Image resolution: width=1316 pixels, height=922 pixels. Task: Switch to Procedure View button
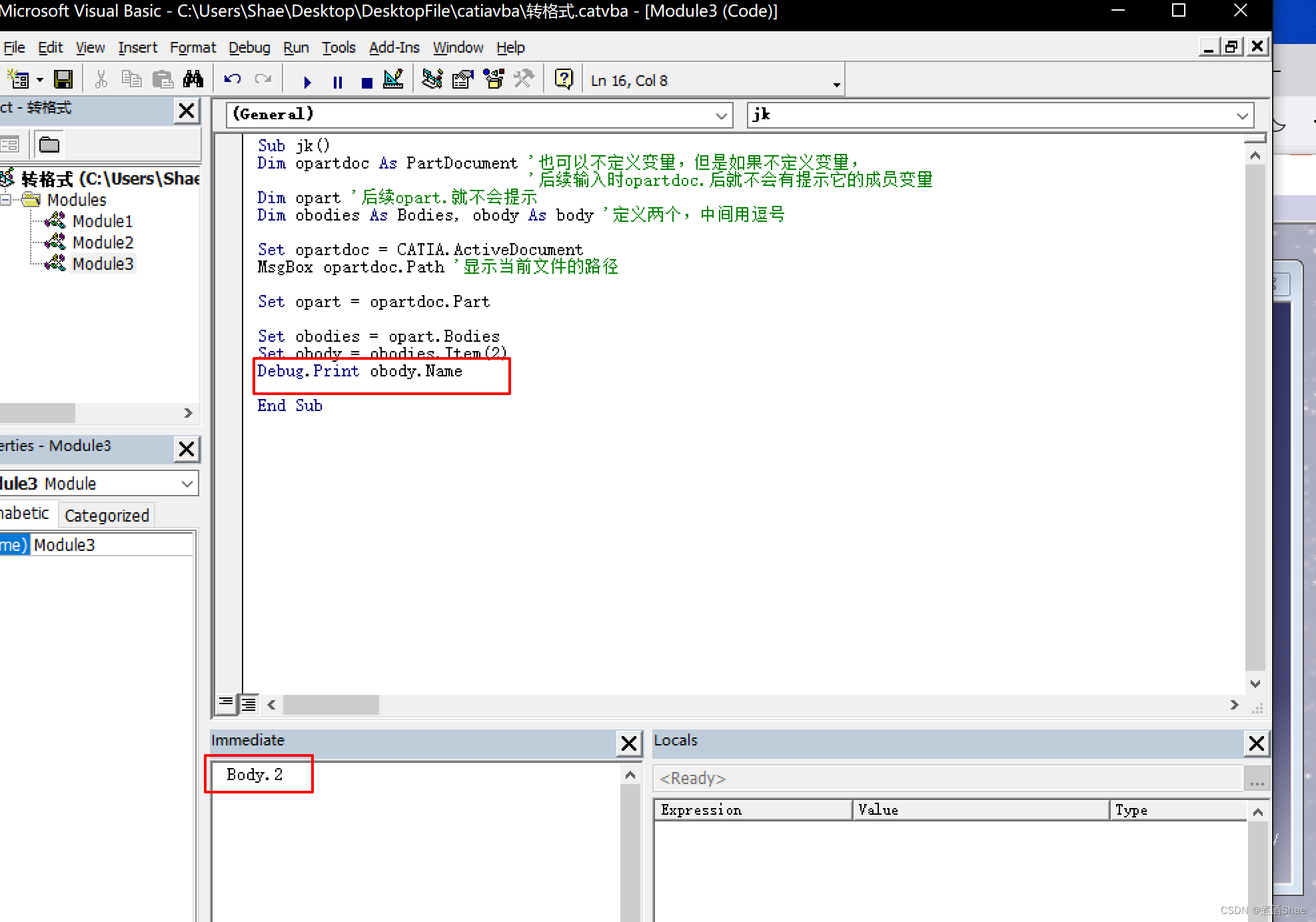(x=227, y=703)
